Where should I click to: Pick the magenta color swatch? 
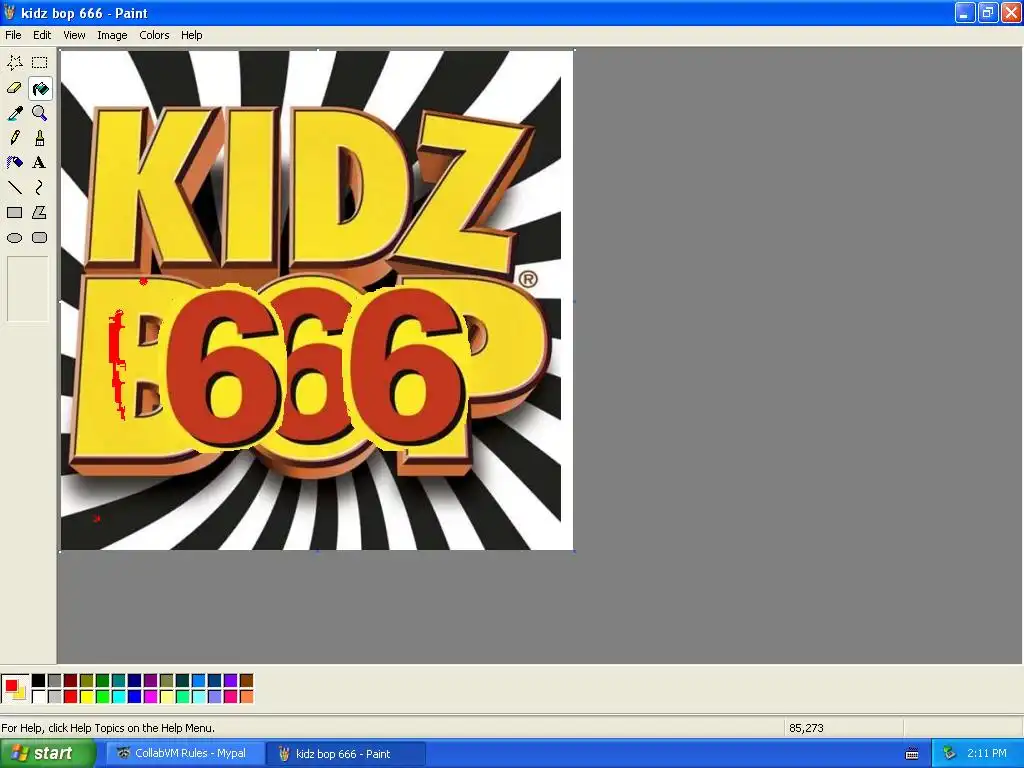click(151, 697)
